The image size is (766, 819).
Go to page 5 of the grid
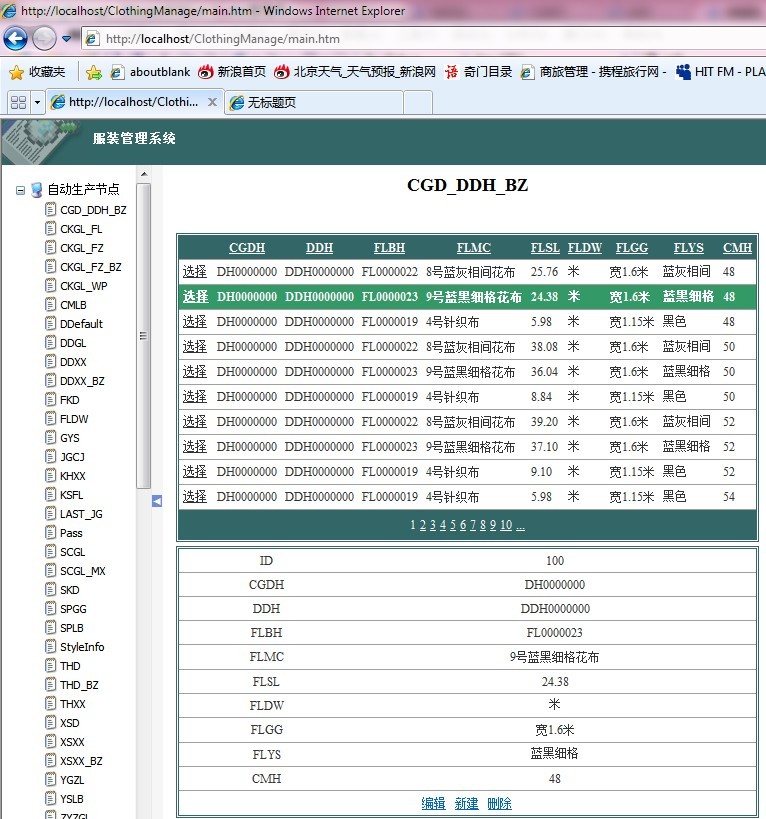[x=453, y=525]
